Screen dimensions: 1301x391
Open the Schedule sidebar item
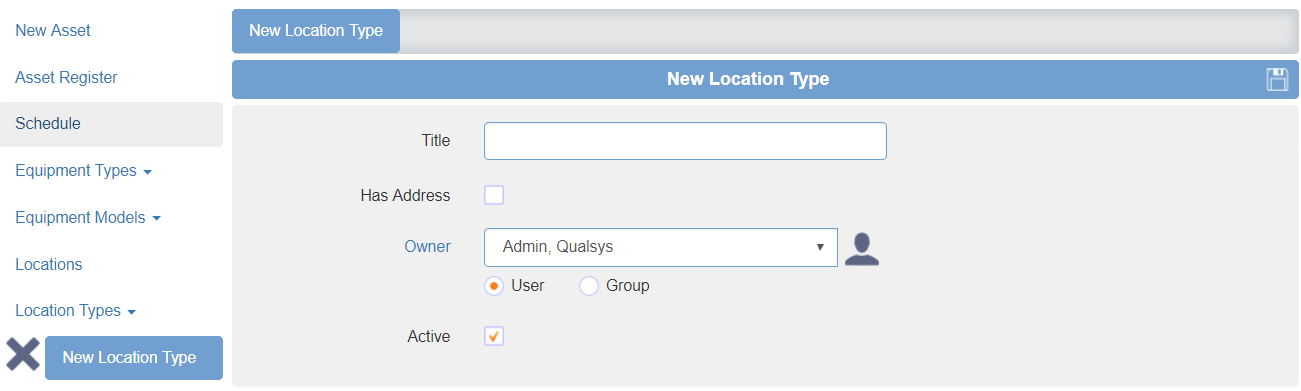click(x=111, y=124)
